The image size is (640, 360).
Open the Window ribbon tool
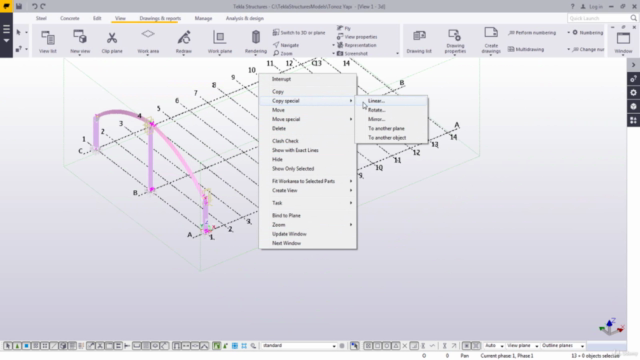pos(623,42)
